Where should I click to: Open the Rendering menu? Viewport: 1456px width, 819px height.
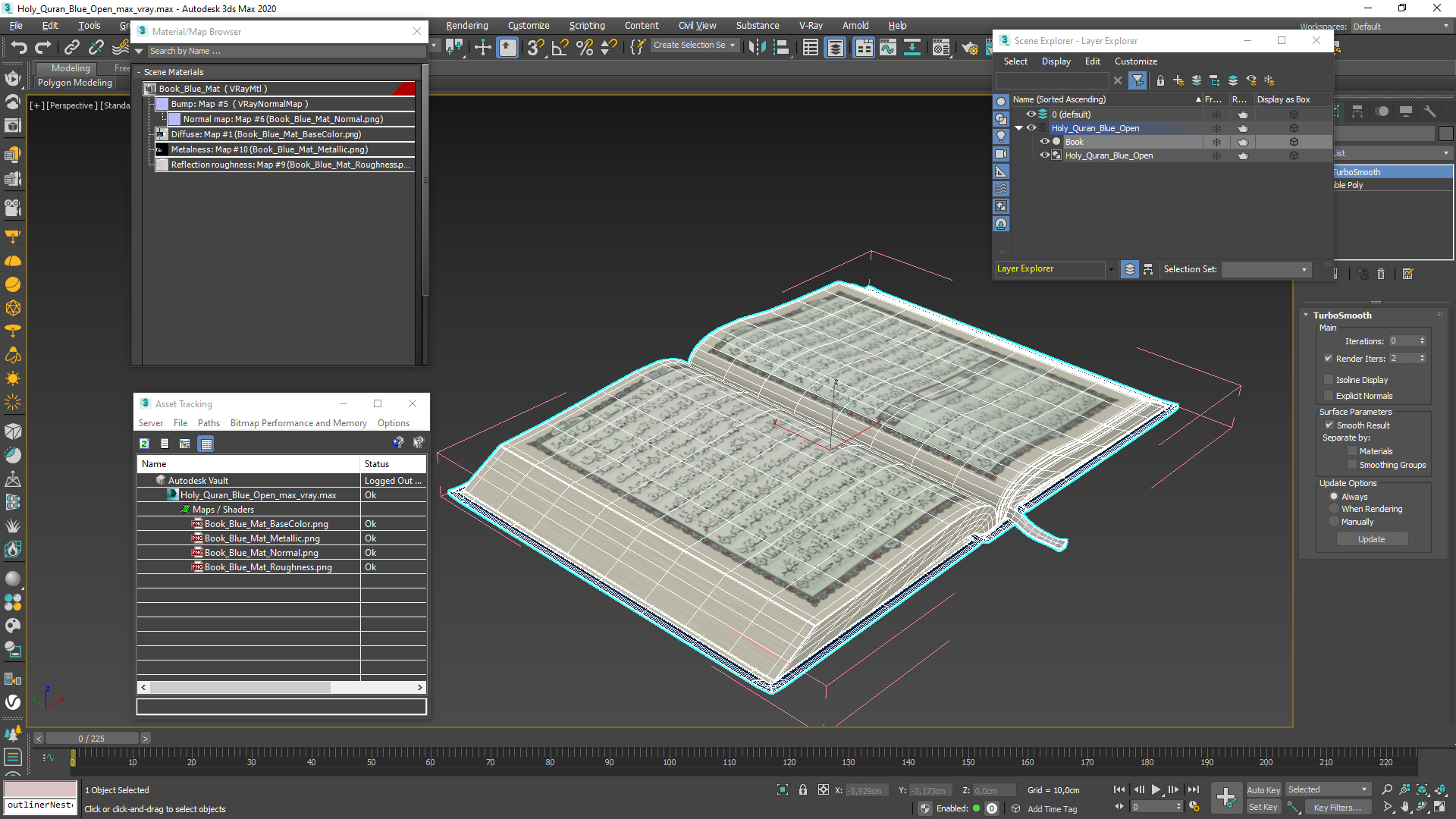tap(467, 26)
